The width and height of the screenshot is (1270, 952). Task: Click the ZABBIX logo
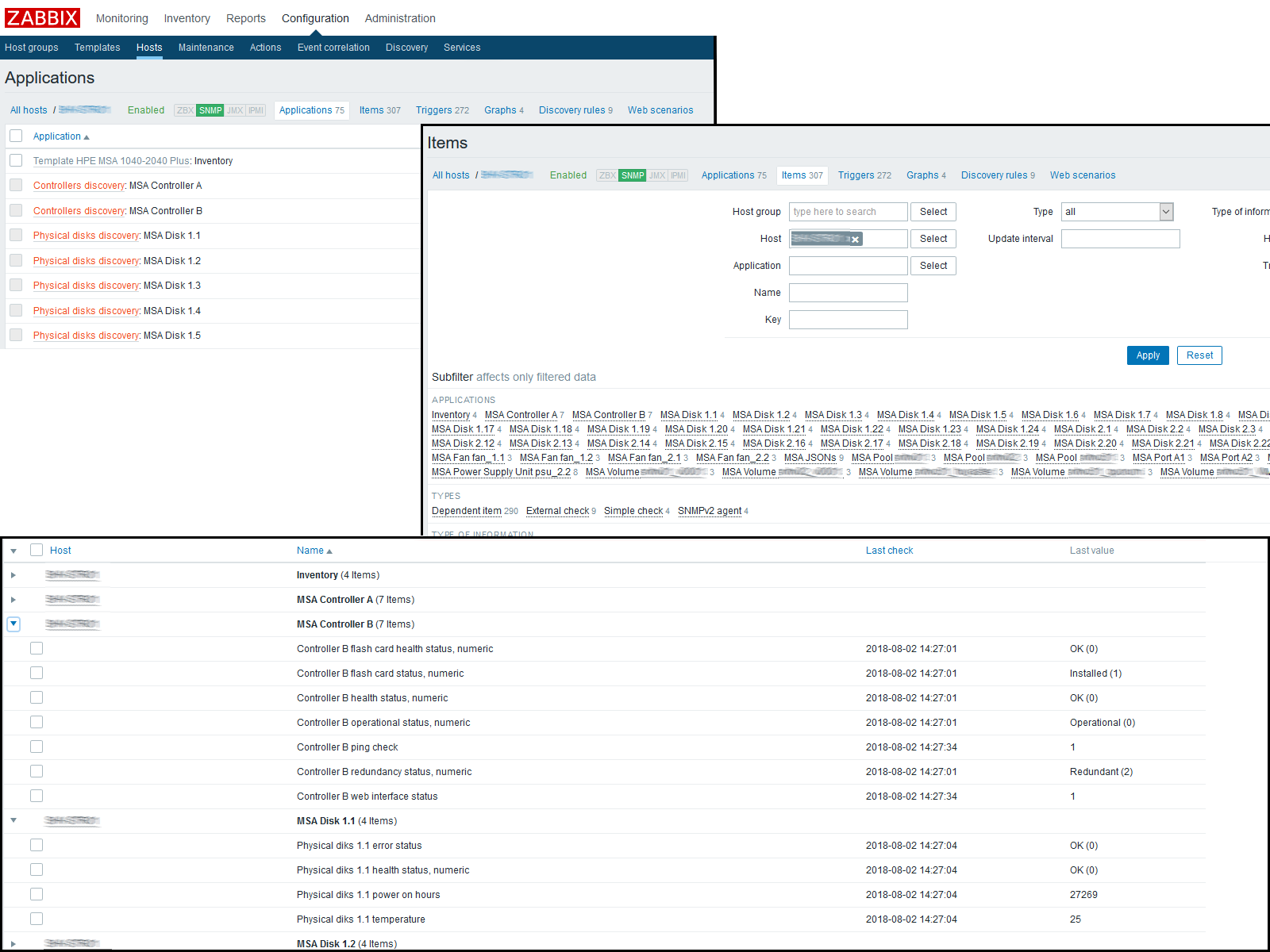point(42,17)
